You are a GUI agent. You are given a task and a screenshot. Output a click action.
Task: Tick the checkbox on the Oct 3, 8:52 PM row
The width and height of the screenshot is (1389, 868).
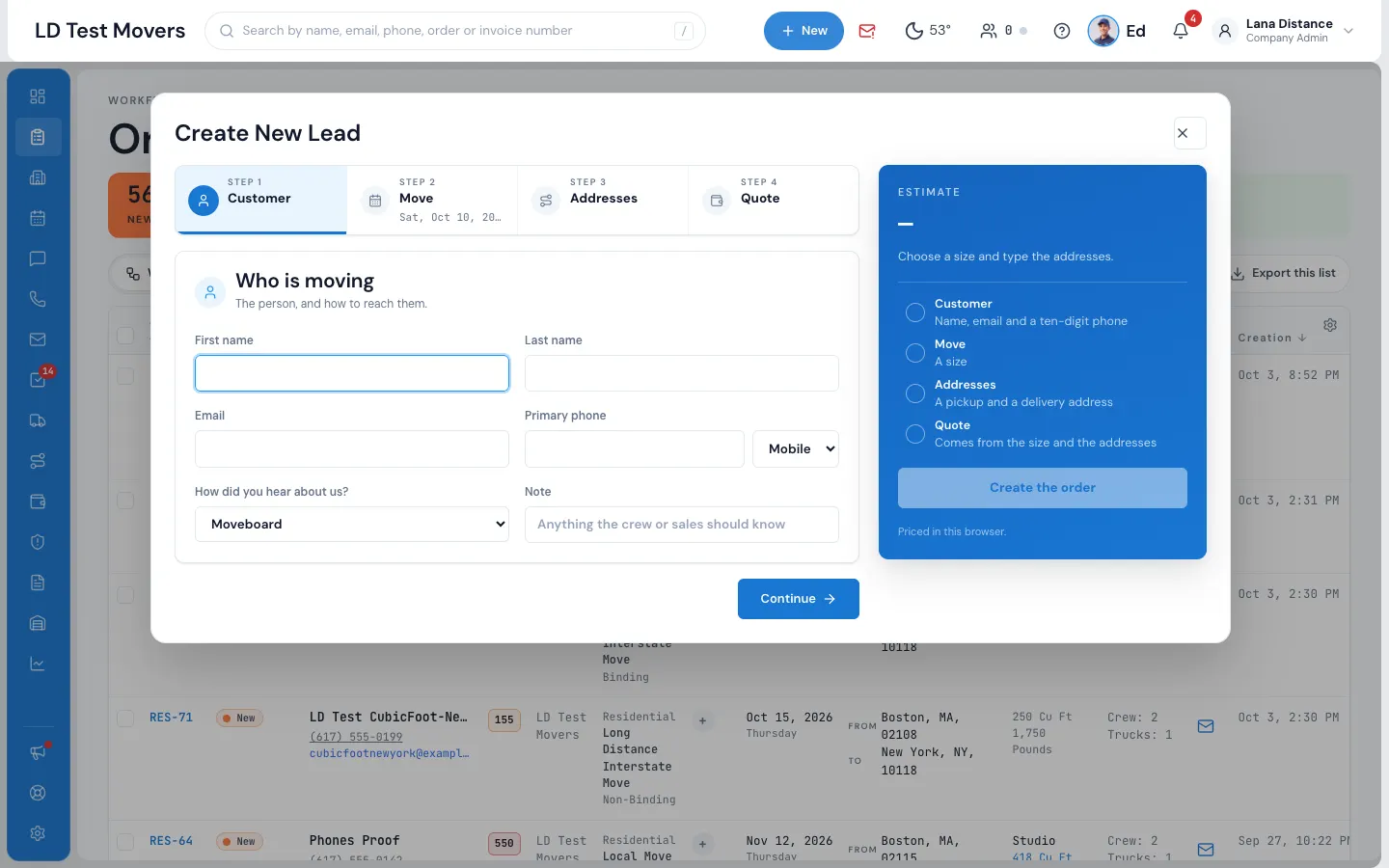point(125,375)
